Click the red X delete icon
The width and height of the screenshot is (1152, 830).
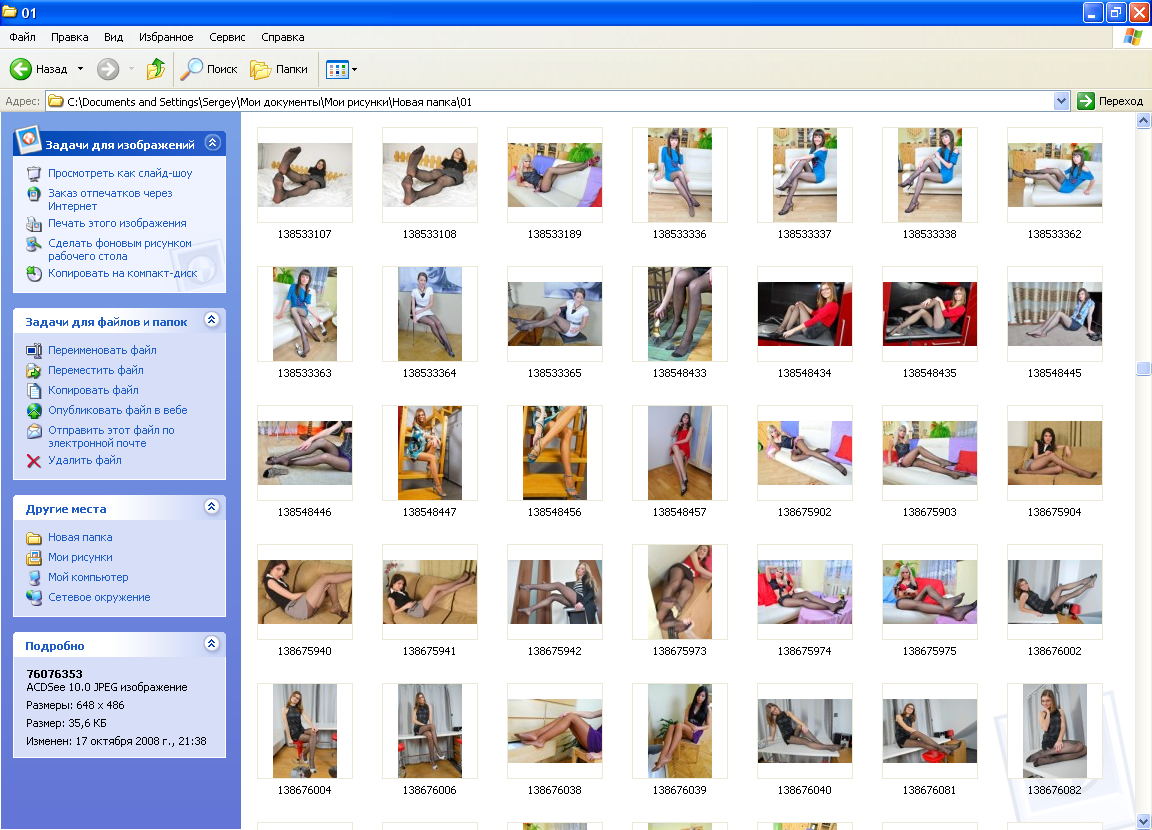click(x=34, y=461)
